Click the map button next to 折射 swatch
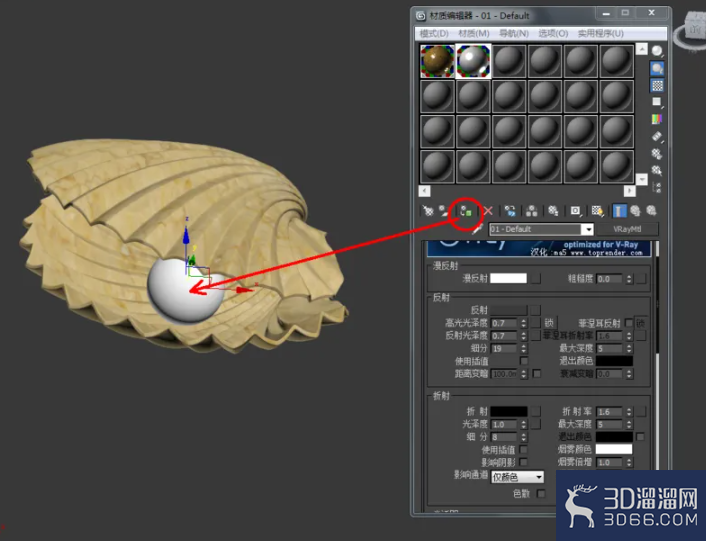Image resolution: width=706 pixels, height=541 pixels. tap(536, 411)
